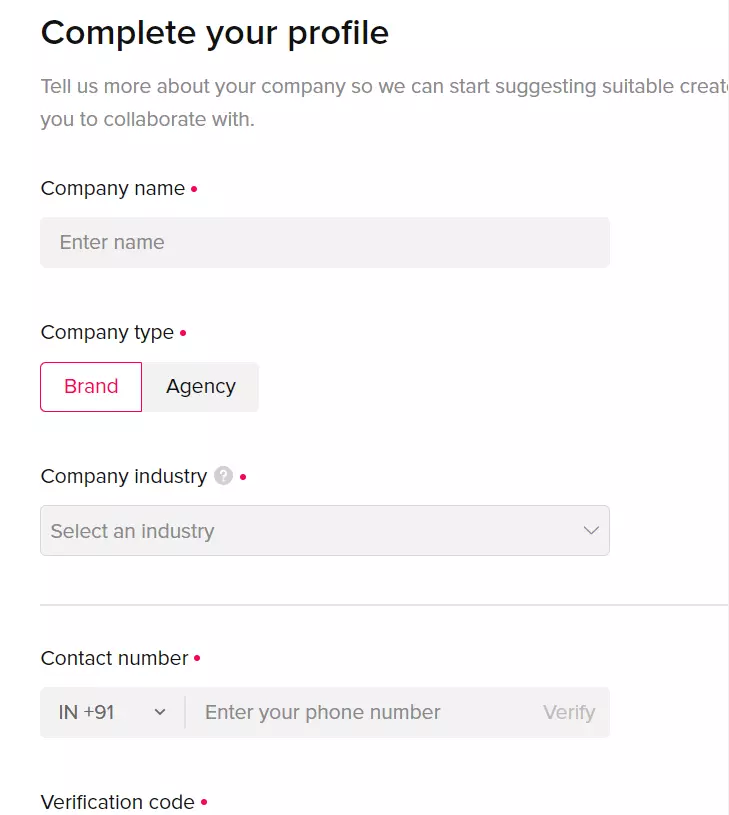Focus the Enter name input field
The image size is (729, 815).
324,242
